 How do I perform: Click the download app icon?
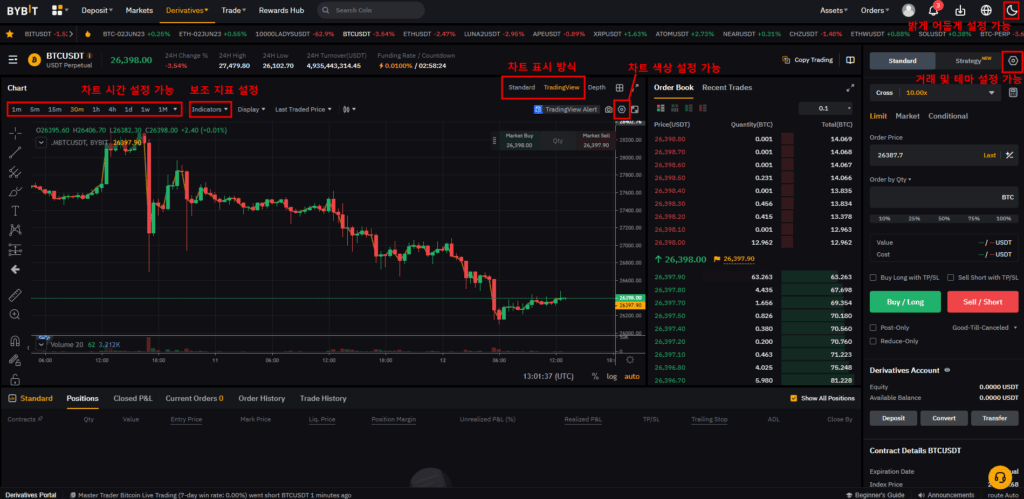[960, 10]
